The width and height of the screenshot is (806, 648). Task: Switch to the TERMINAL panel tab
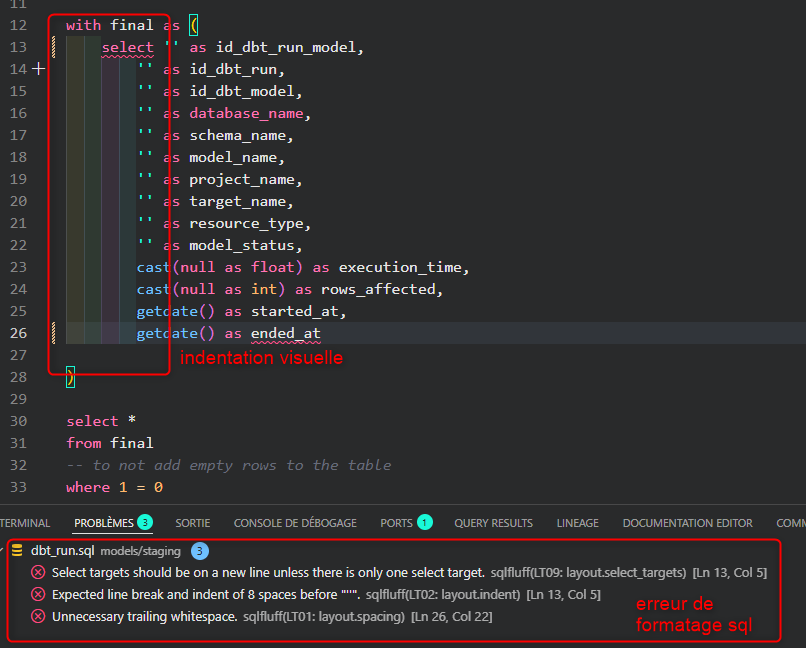(x=25, y=523)
